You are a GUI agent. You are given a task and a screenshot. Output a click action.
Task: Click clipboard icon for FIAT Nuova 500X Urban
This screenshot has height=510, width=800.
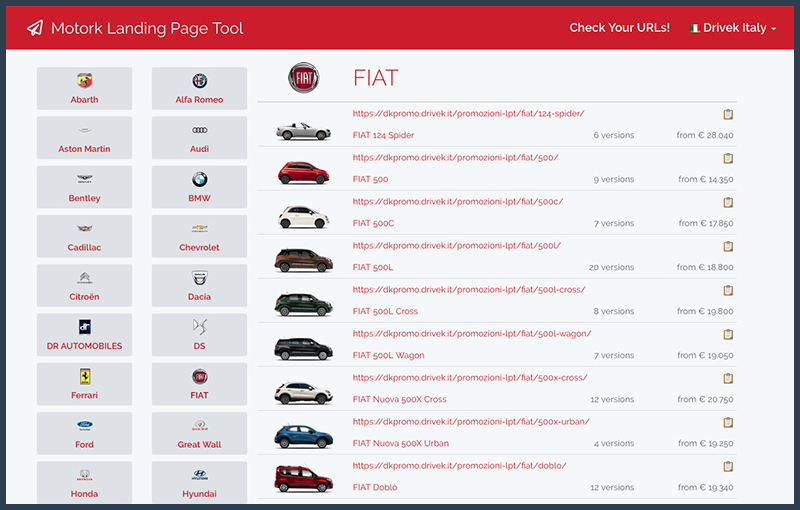[728, 422]
